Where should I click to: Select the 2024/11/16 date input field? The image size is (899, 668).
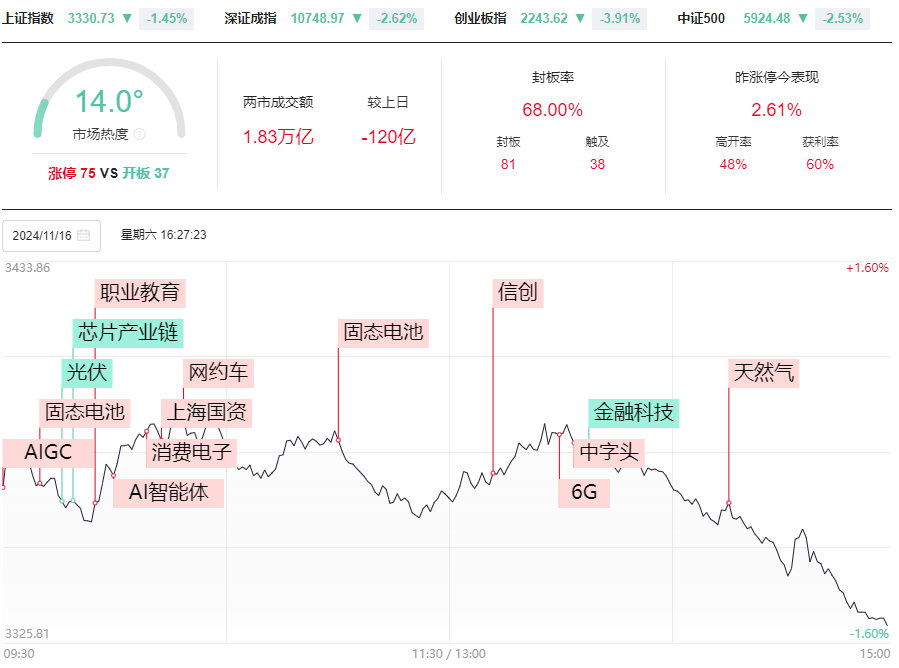click(52, 236)
